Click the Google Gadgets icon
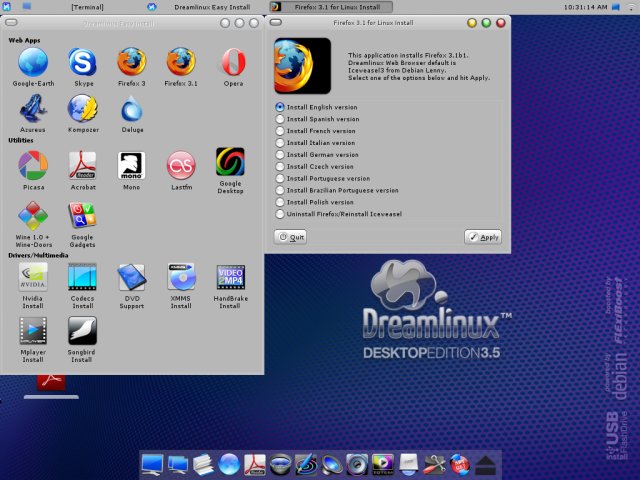The height and width of the screenshot is (480, 640). 82,215
